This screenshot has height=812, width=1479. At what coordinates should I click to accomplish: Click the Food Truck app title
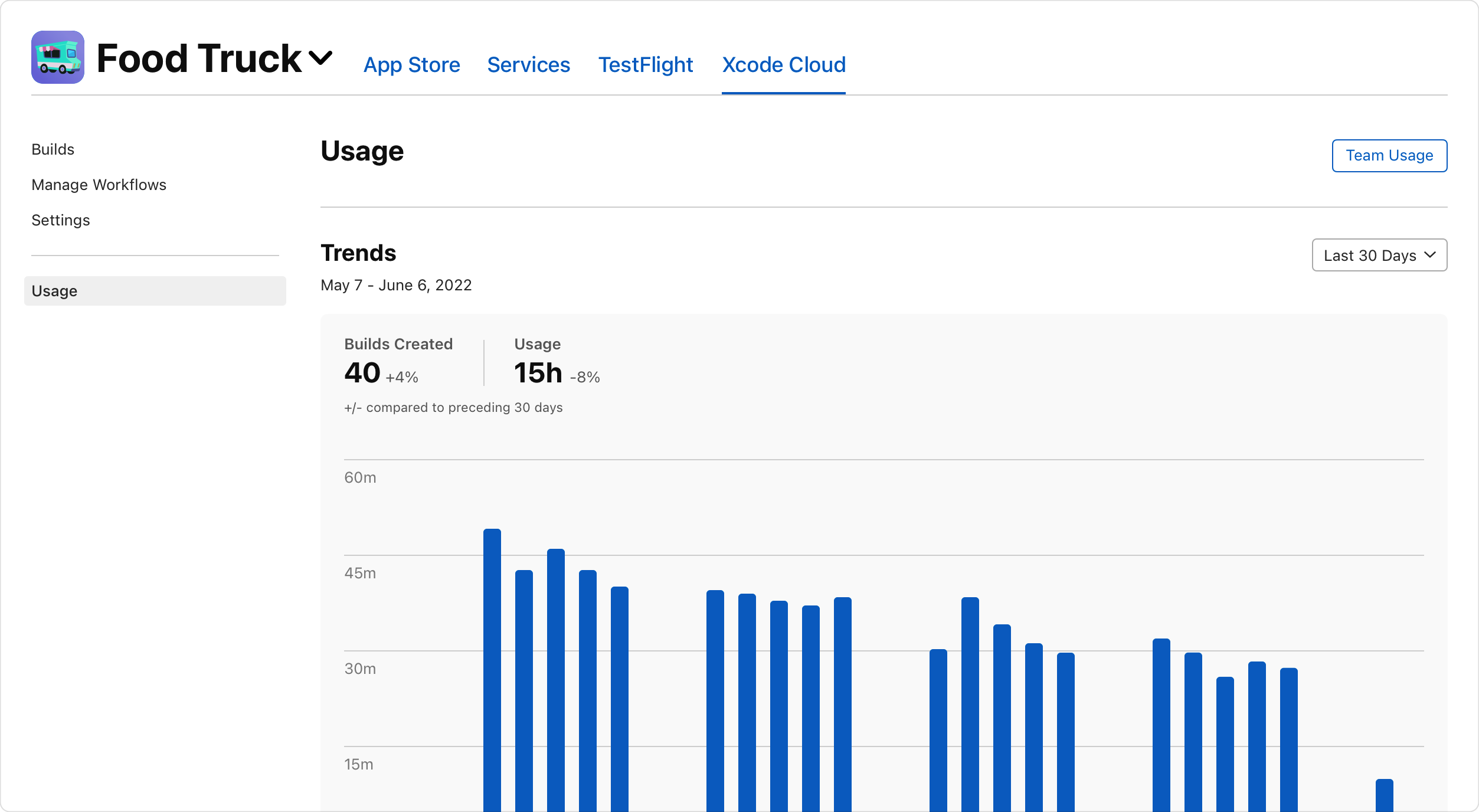pyautogui.click(x=199, y=58)
